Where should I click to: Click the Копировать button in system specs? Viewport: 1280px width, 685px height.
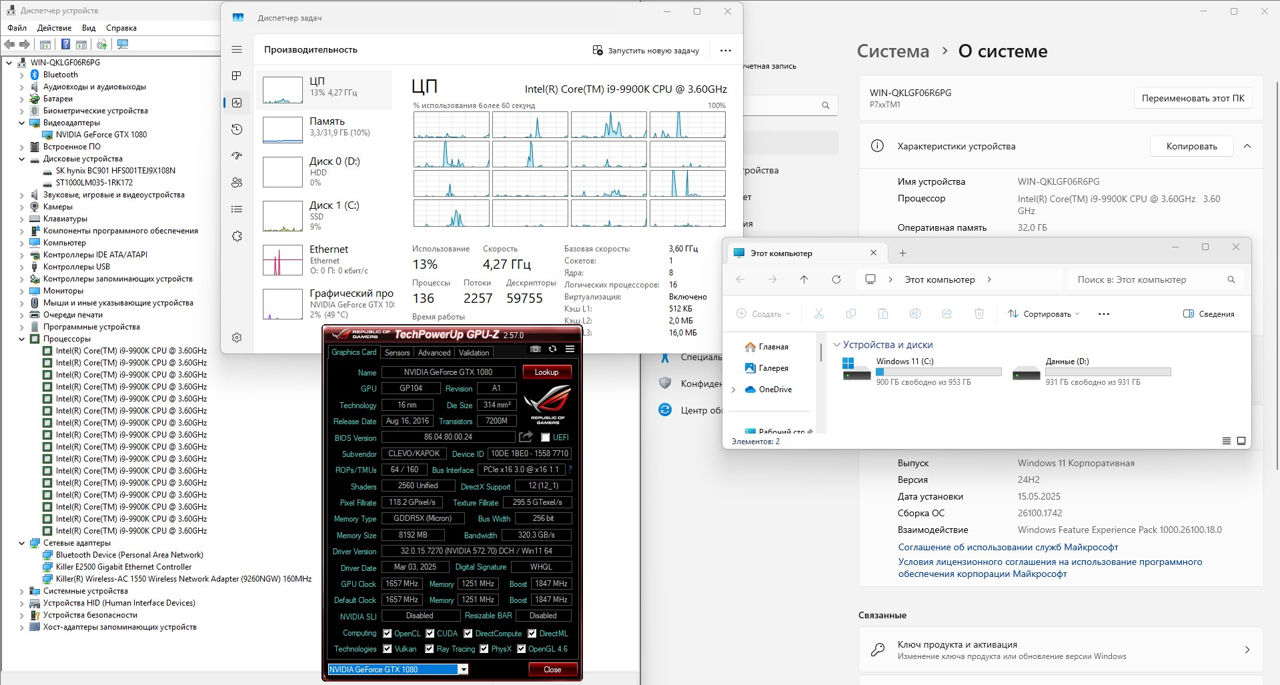(x=1191, y=146)
